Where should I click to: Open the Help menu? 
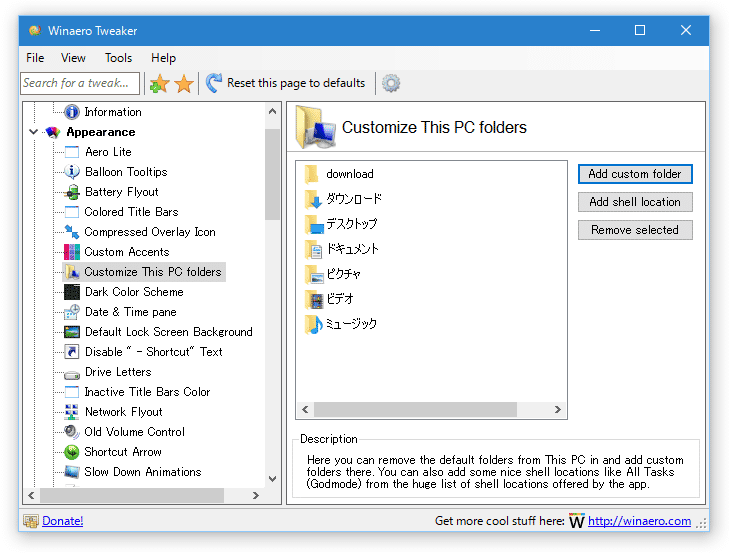163,58
